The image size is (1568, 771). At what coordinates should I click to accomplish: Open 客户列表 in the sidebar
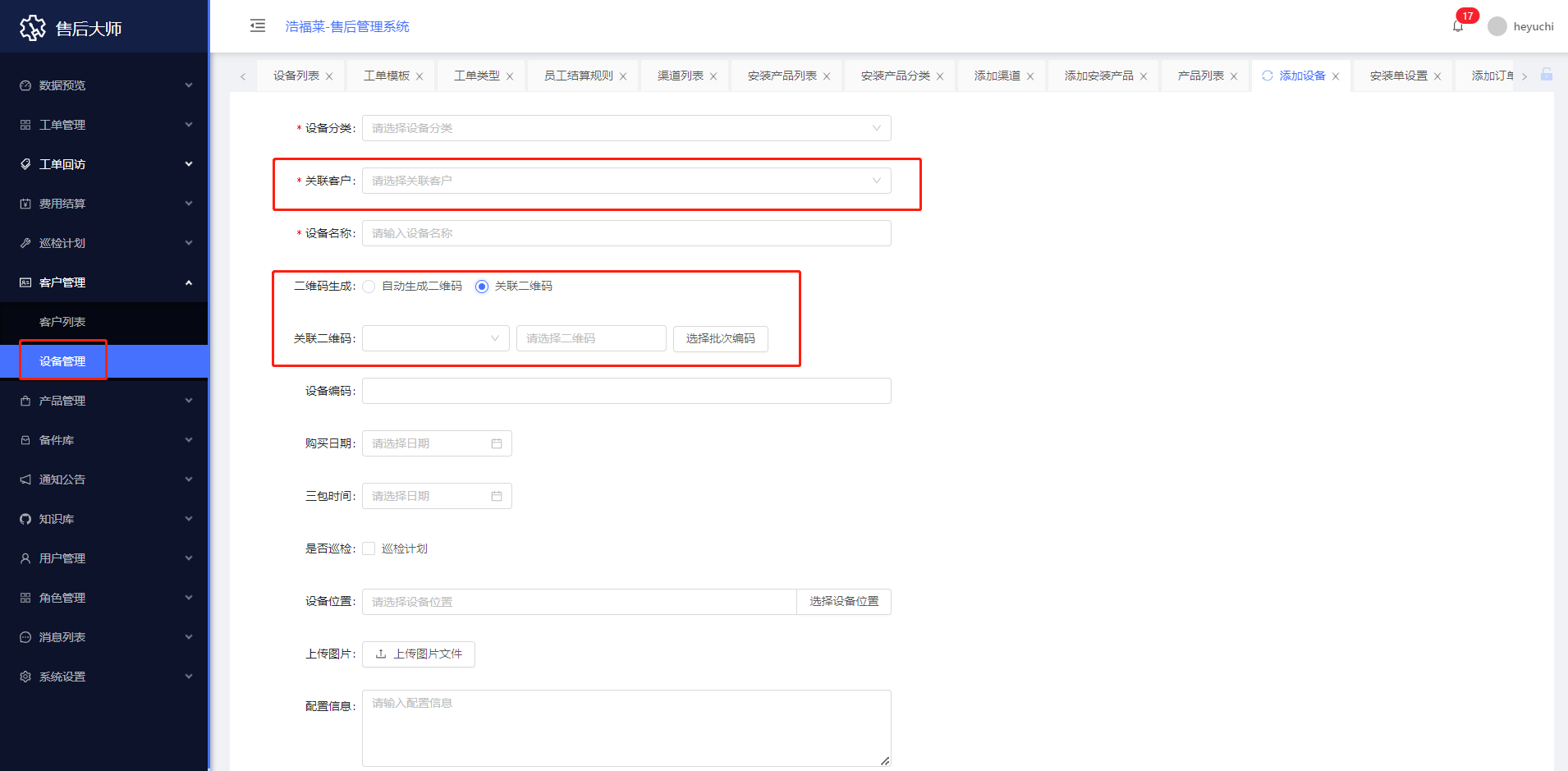tap(62, 322)
